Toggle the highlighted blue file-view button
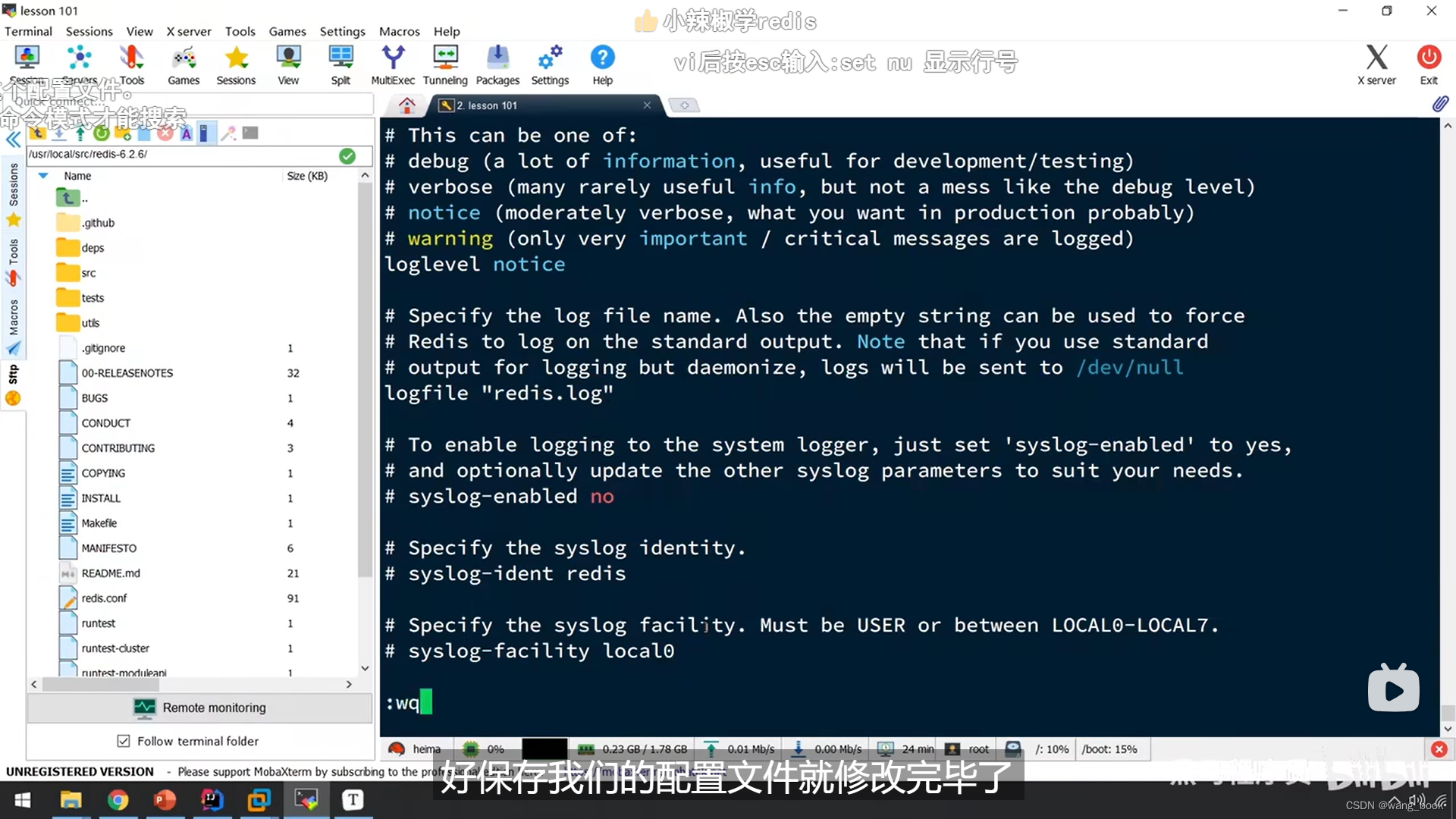1456x819 pixels. pos(205,133)
